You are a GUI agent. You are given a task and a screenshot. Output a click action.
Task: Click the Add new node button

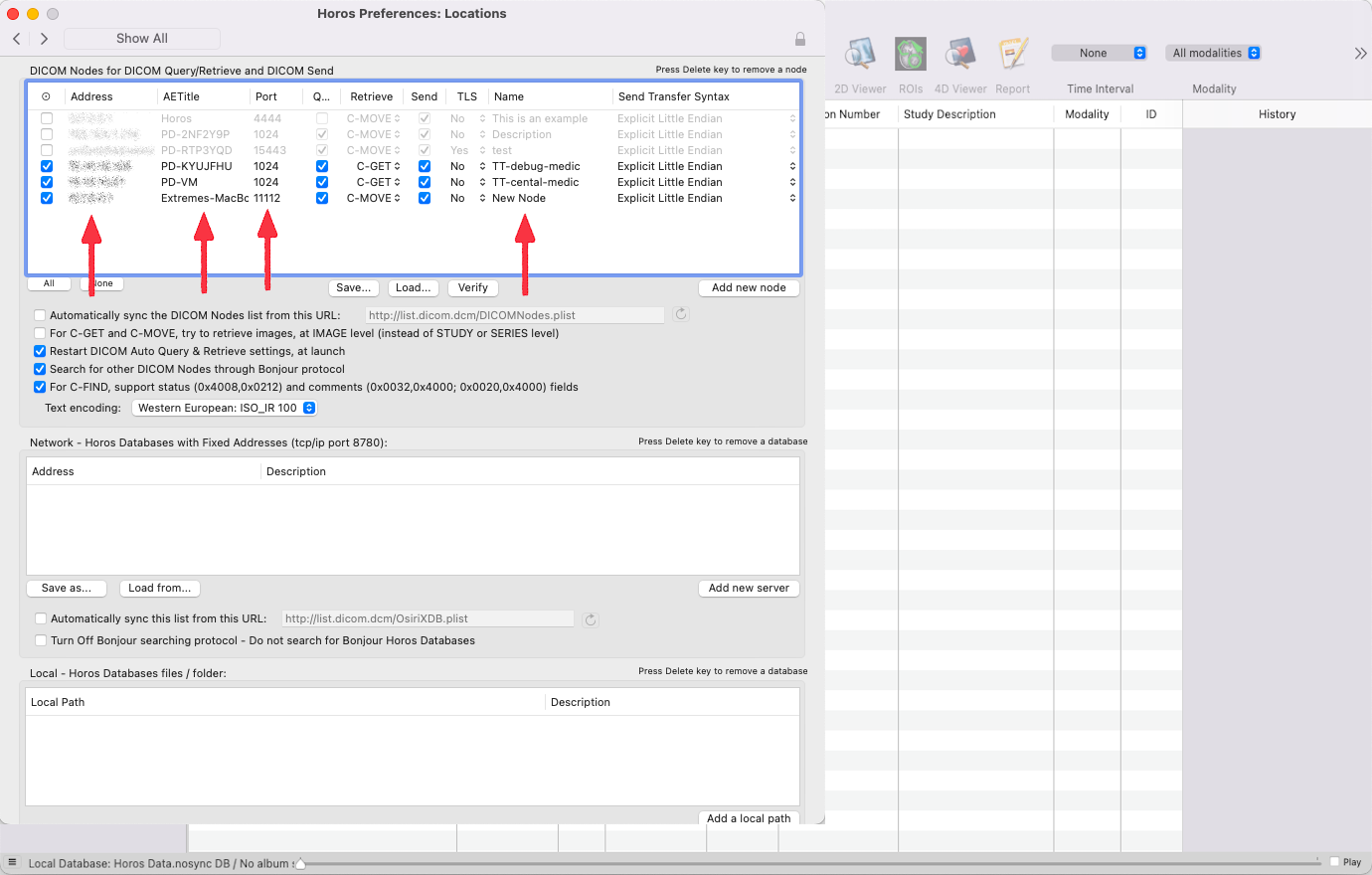click(x=749, y=287)
